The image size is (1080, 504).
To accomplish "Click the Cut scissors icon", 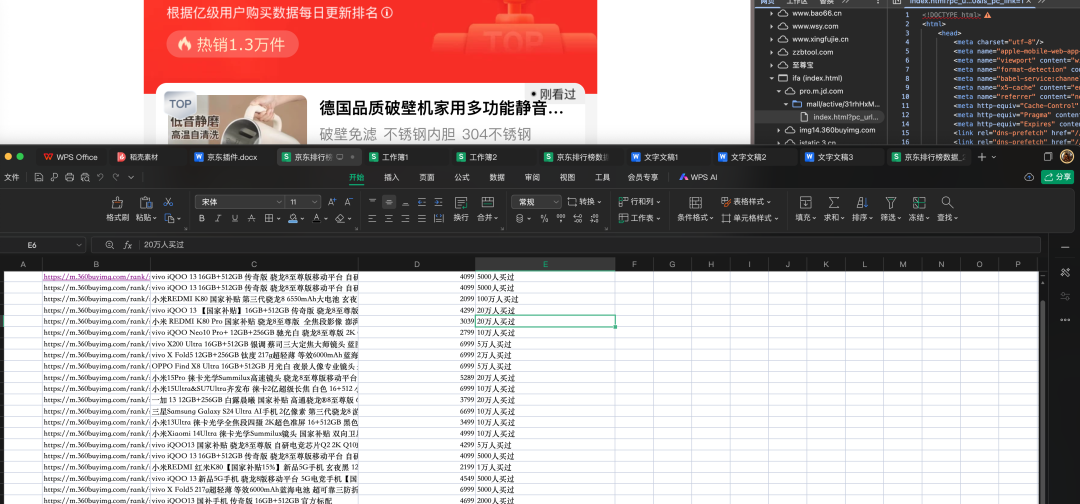I will (x=168, y=202).
